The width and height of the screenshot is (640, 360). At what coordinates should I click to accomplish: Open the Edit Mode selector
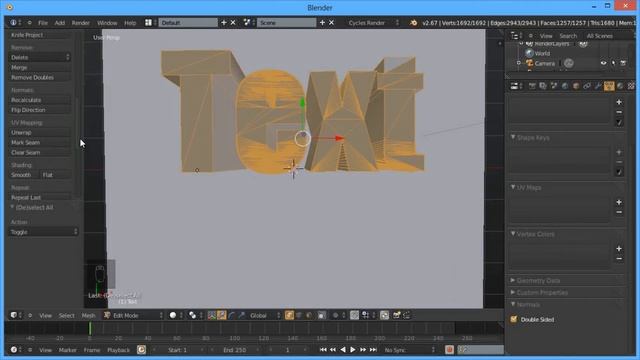[x=133, y=315]
